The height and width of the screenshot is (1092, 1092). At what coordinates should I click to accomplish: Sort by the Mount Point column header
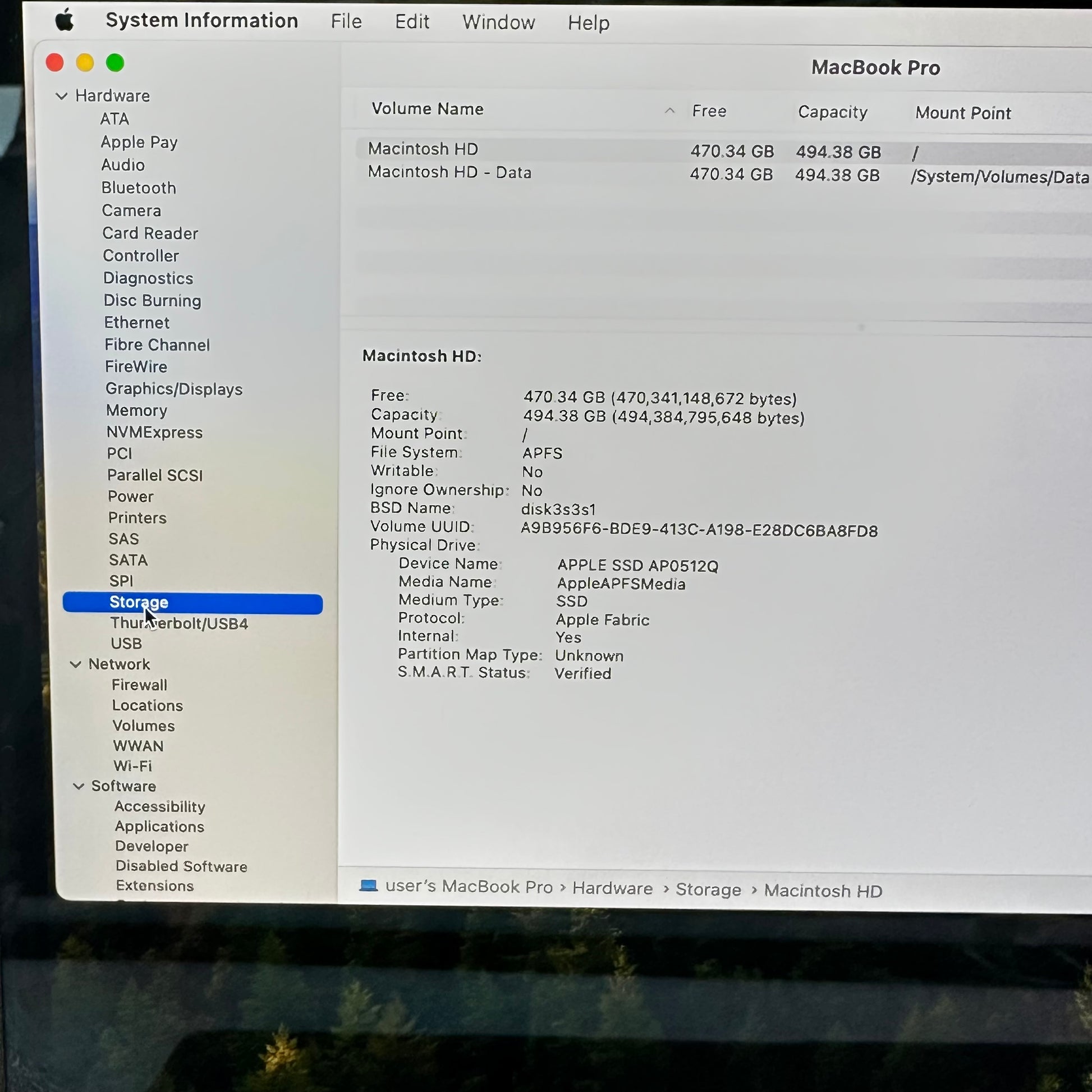963,113
